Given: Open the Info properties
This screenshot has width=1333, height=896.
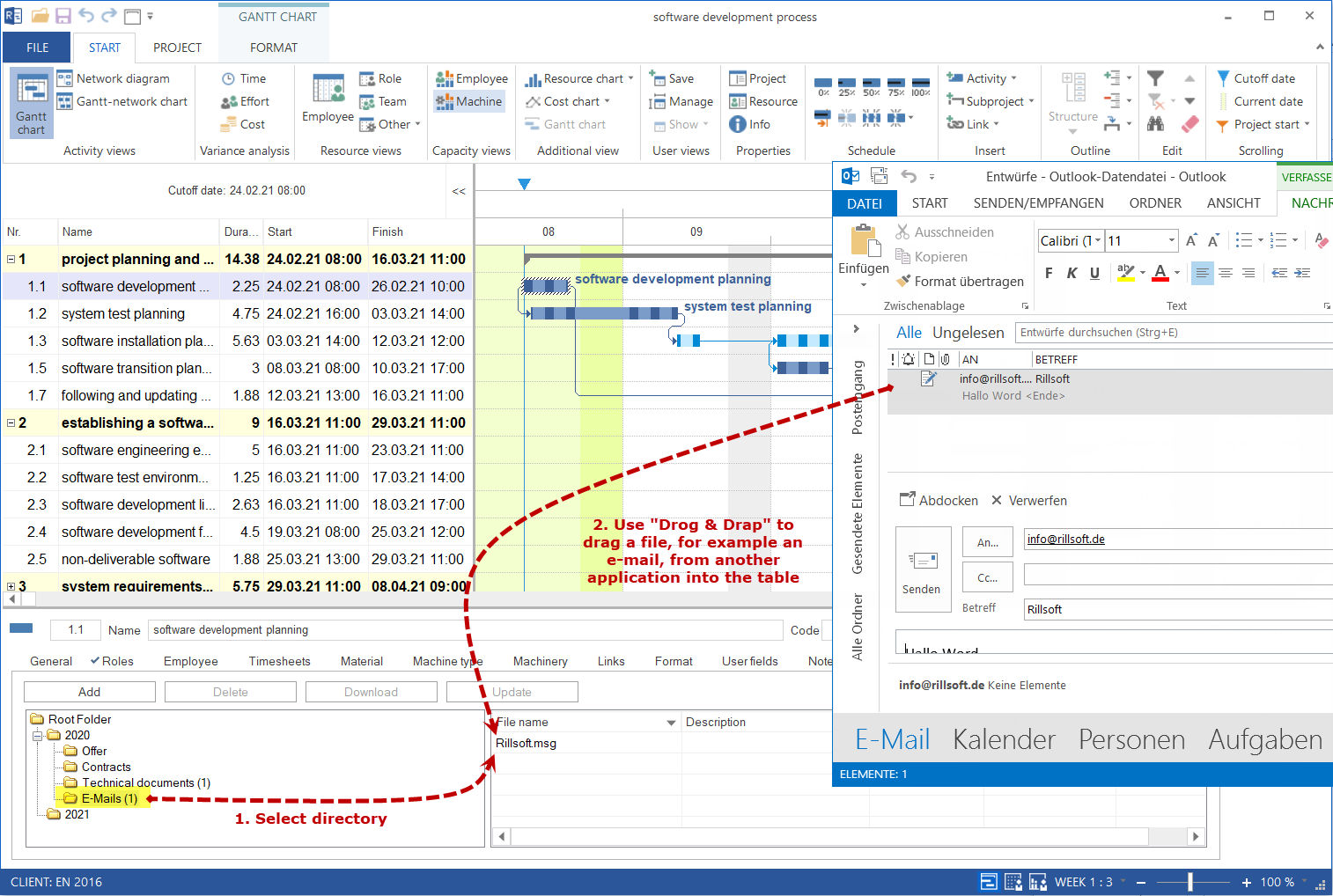Looking at the screenshot, I should (749, 124).
